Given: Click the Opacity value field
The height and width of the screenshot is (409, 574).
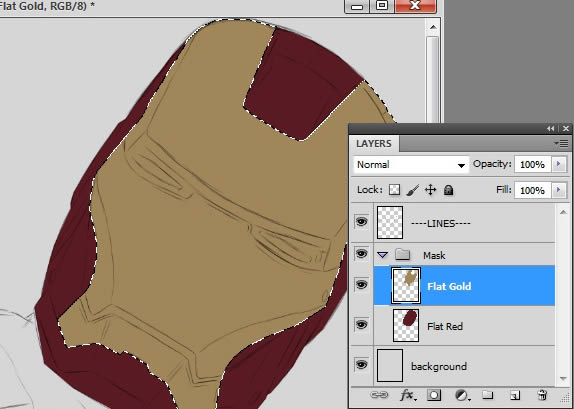Looking at the screenshot, I should coord(533,164).
